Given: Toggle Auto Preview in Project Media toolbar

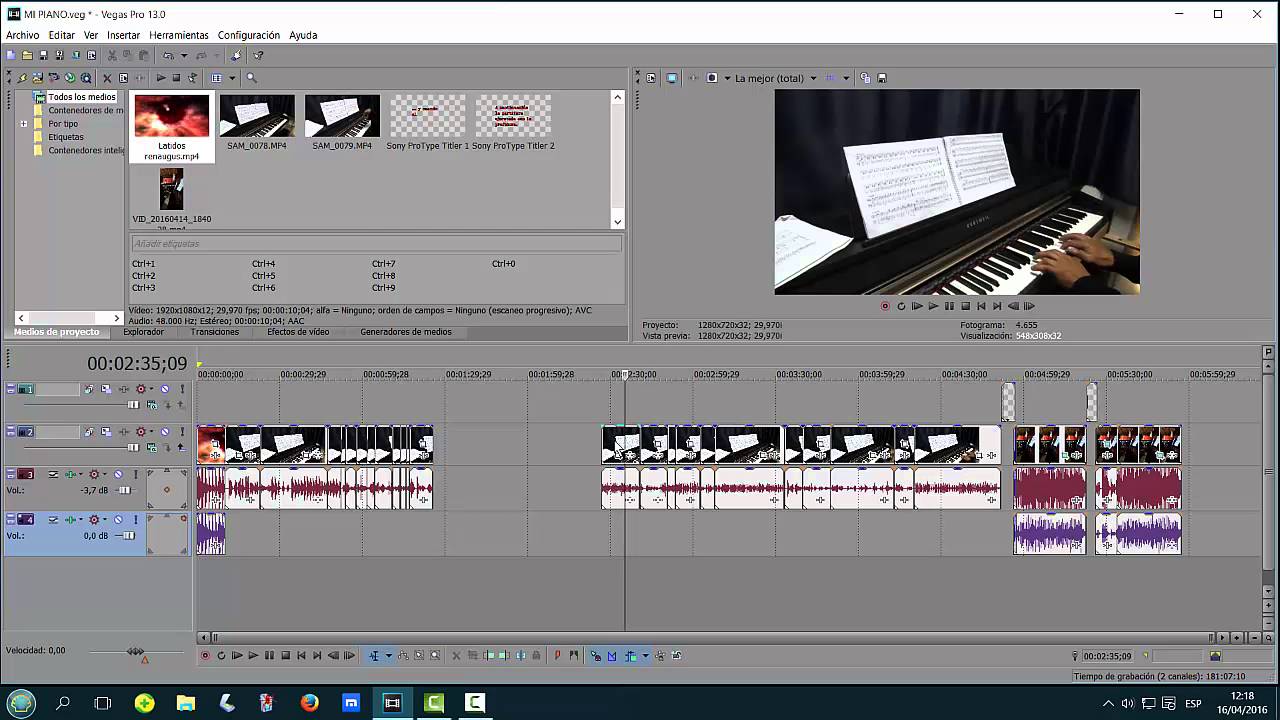Looking at the screenshot, I should (192, 77).
